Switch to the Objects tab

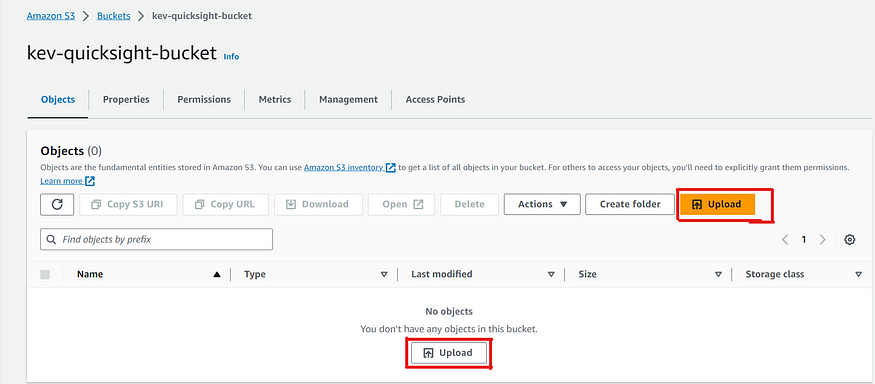[x=57, y=99]
